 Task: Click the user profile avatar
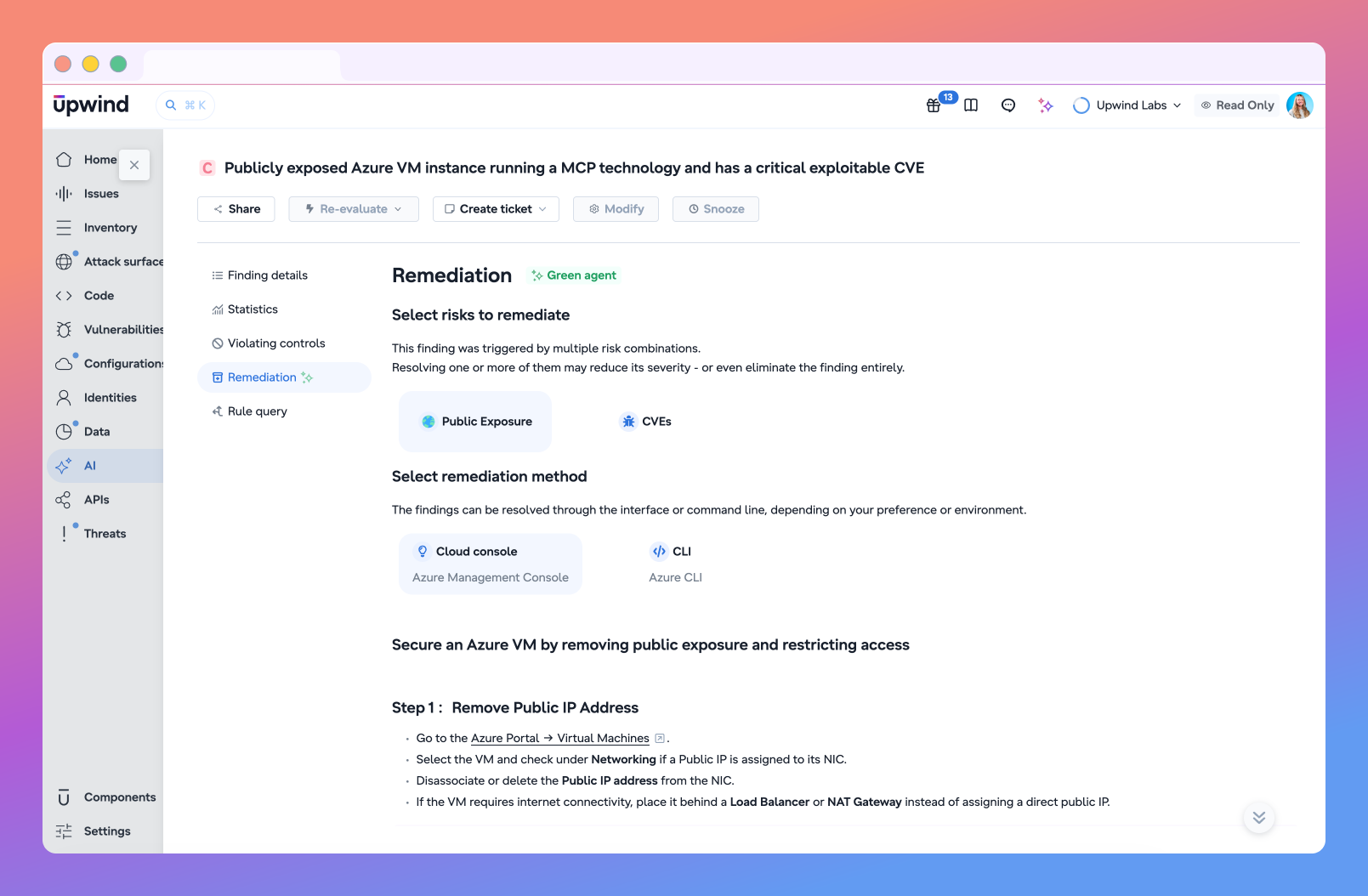pos(1300,105)
